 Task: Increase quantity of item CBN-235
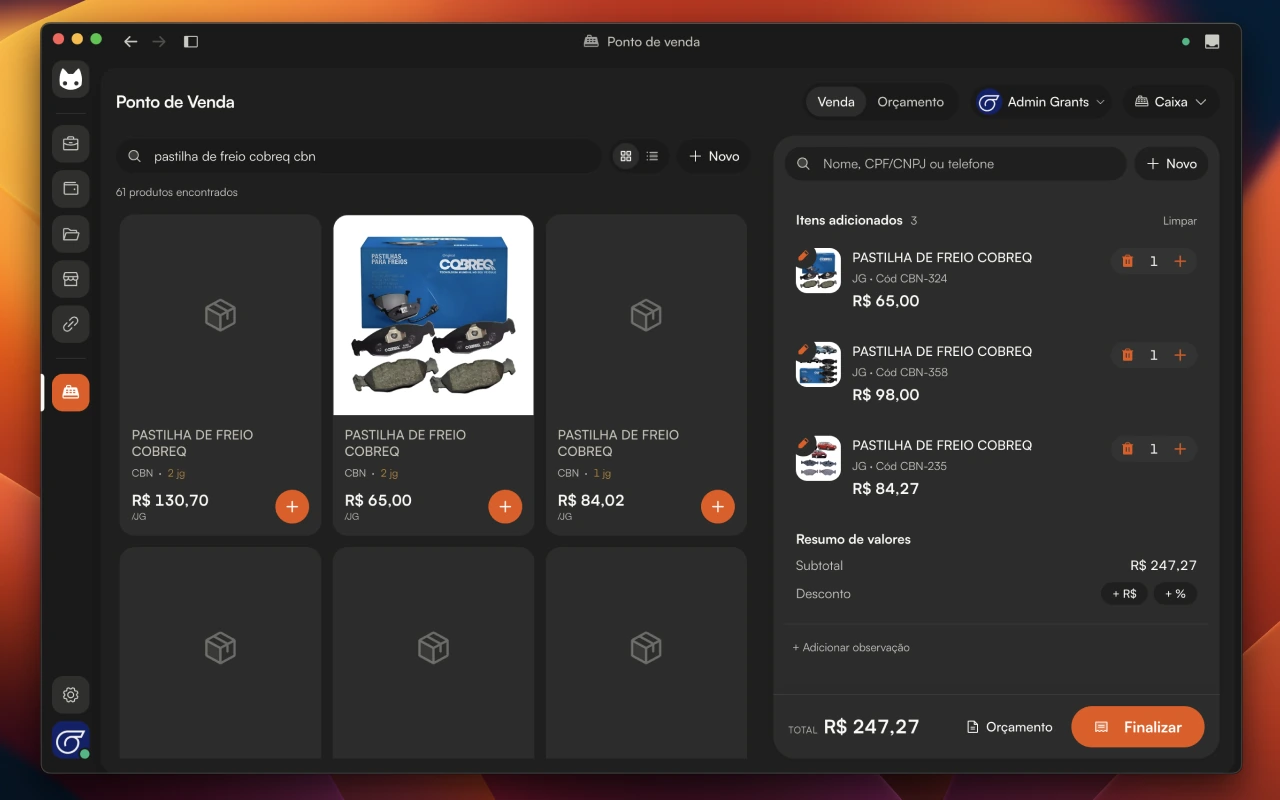click(x=1180, y=449)
